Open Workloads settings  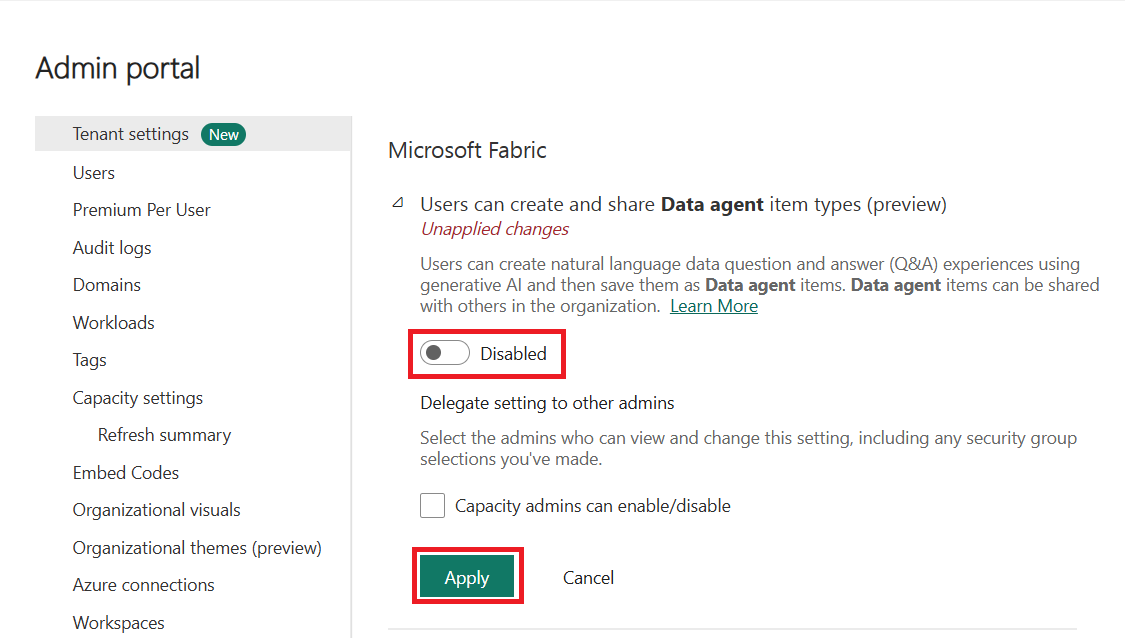click(x=114, y=323)
